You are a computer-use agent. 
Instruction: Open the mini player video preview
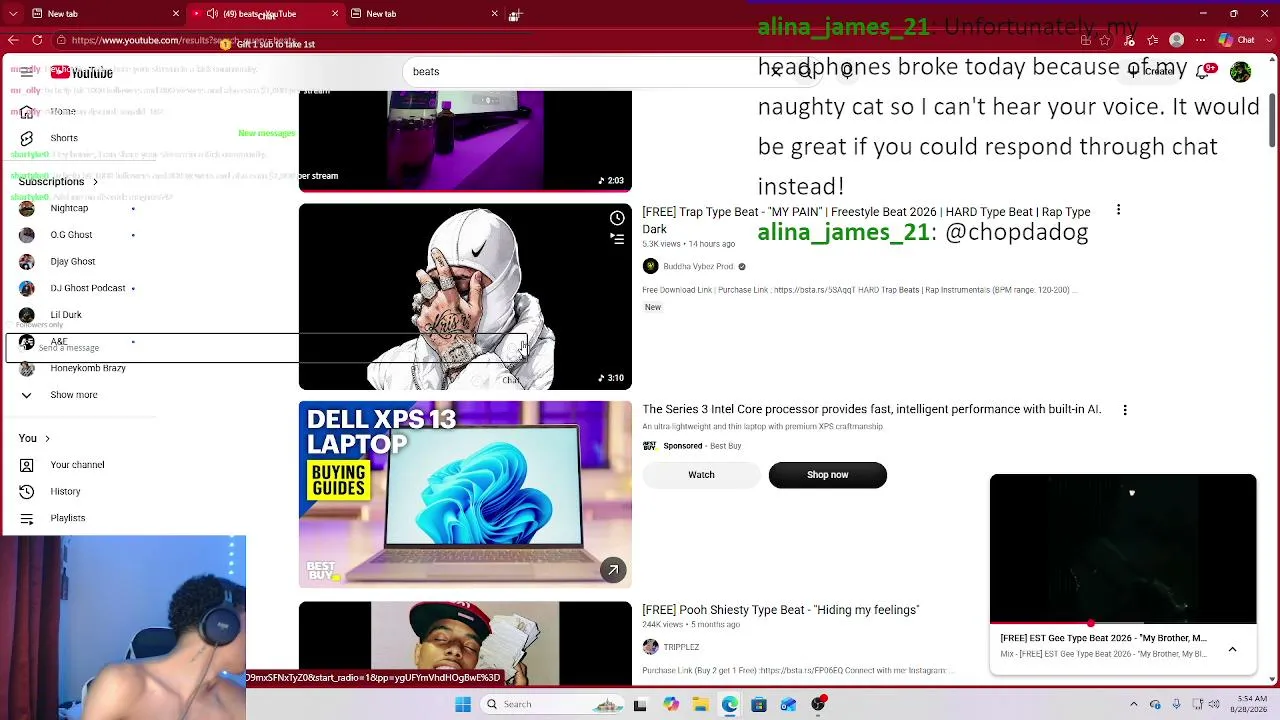(x=1123, y=548)
